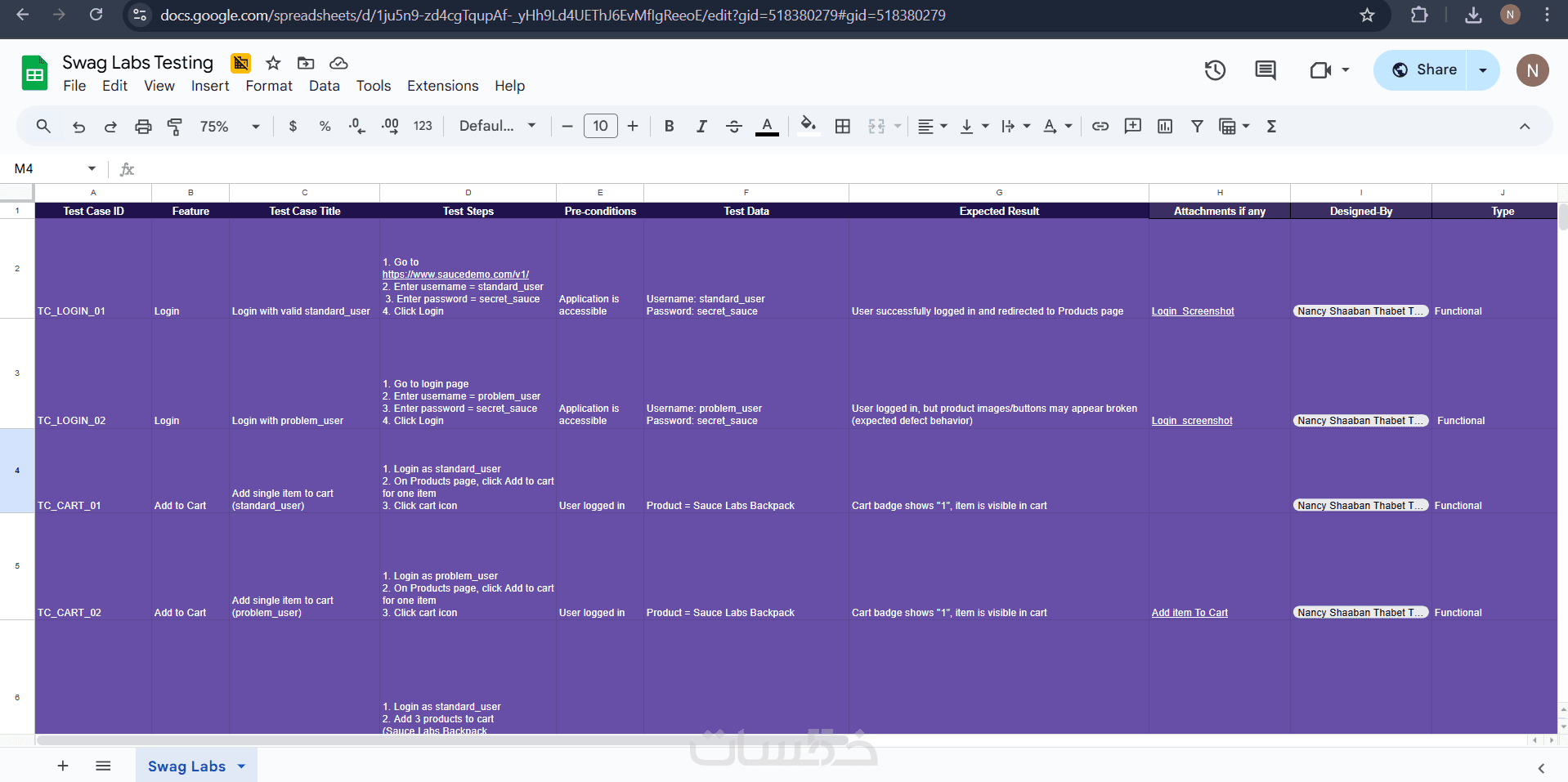Open the browser Extensions puzzle icon
The image size is (1568, 782).
coord(1419,15)
